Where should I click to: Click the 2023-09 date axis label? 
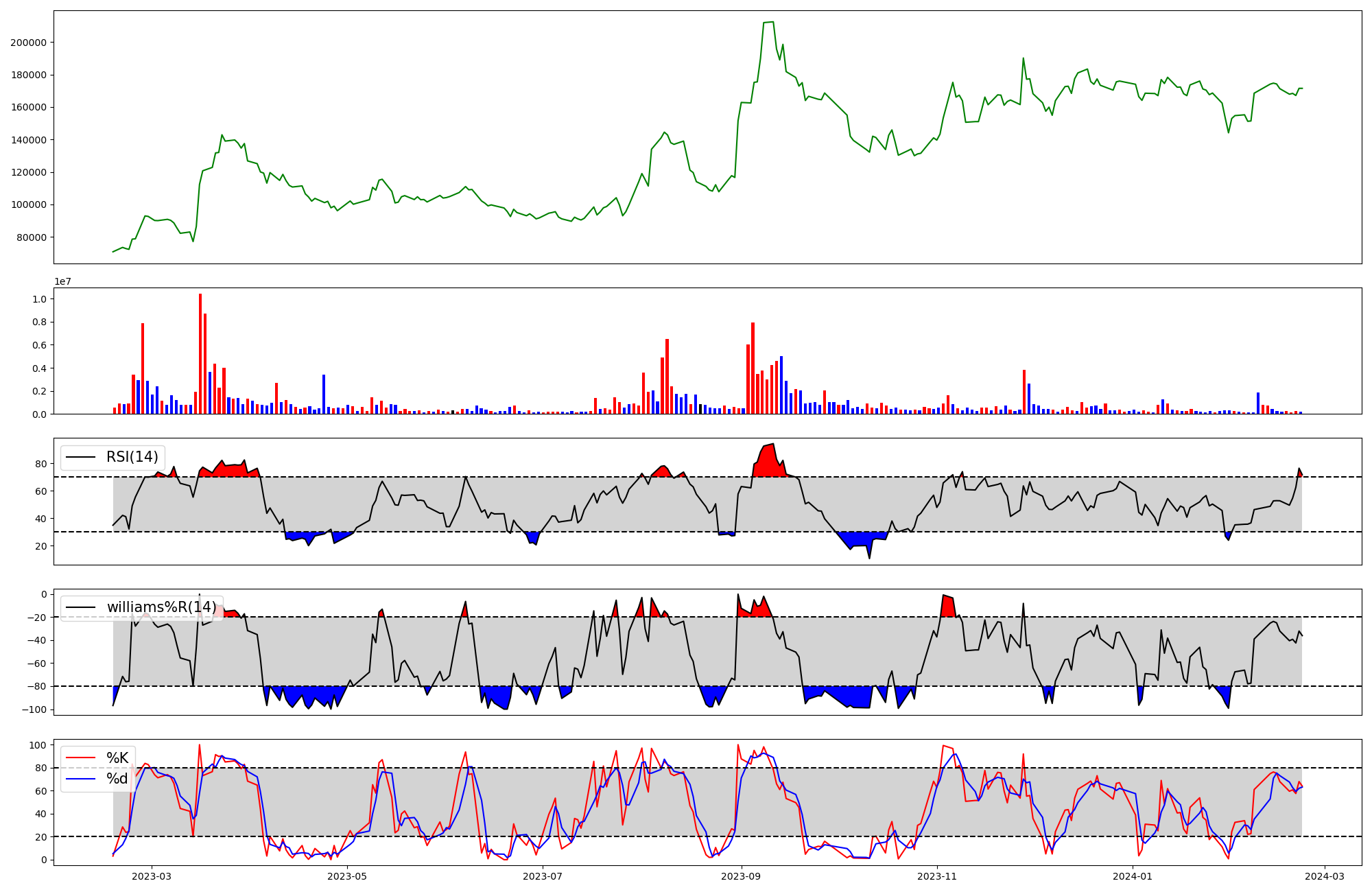click(742, 876)
